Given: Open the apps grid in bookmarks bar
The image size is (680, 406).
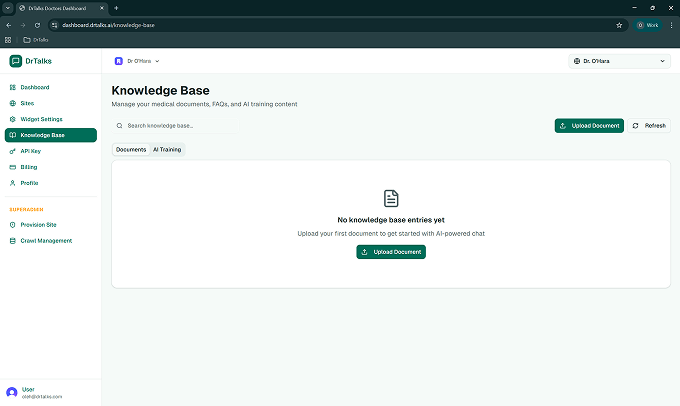Looking at the screenshot, I should 8,40.
